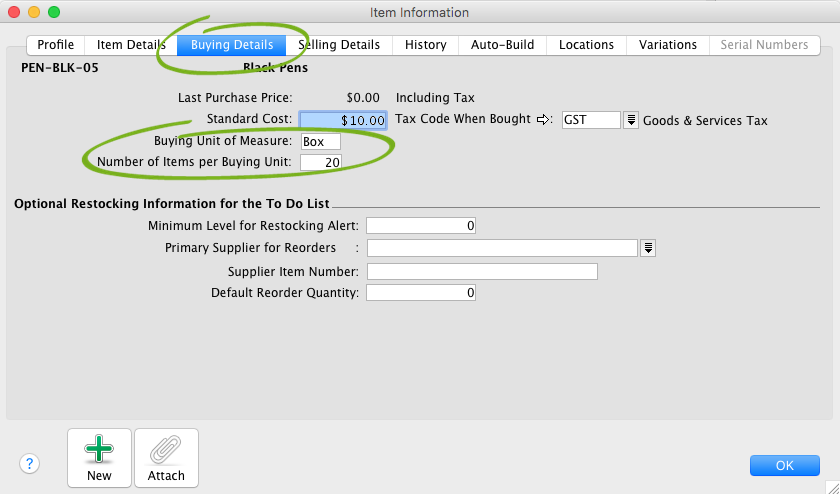Switch to the Auto-Build tab
Screen dimensions: 840x494
502,45
